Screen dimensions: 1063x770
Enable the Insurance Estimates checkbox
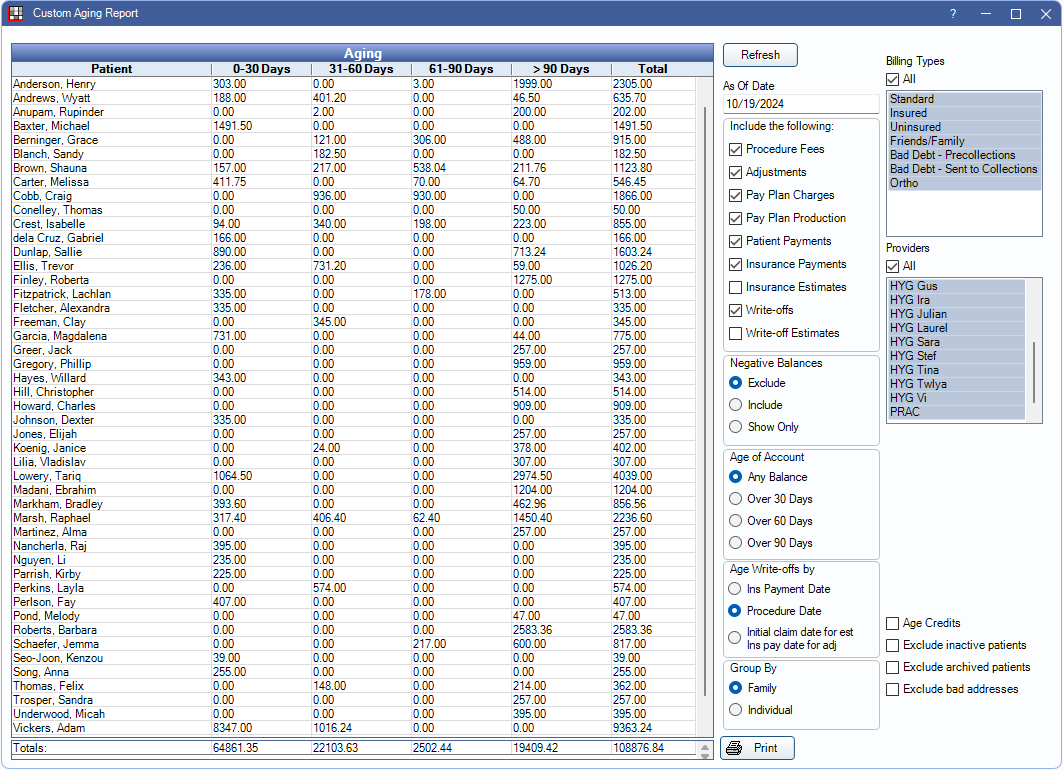[736, 287]
